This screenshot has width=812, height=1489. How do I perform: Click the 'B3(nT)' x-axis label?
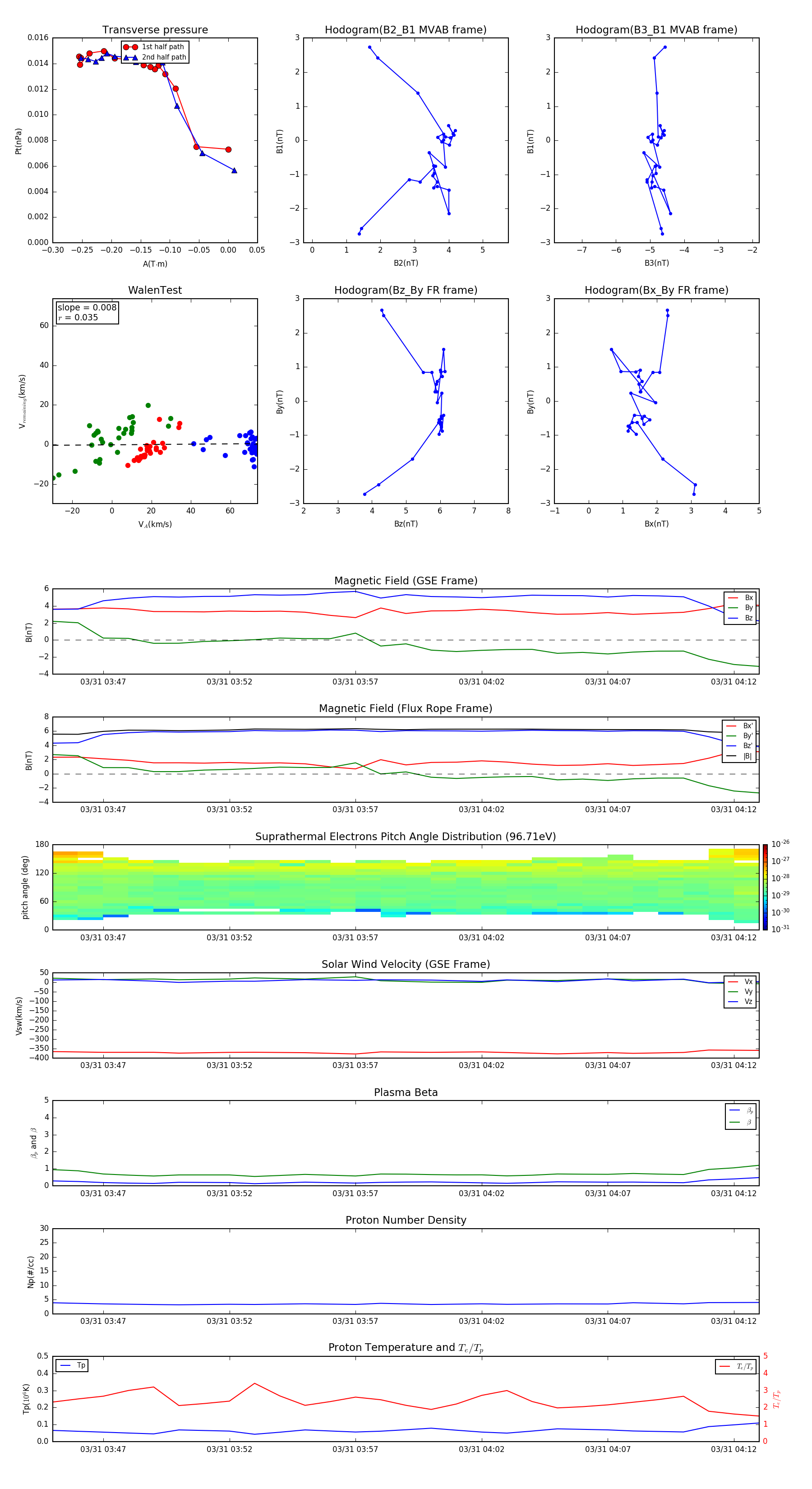click(x=656, y=263)
